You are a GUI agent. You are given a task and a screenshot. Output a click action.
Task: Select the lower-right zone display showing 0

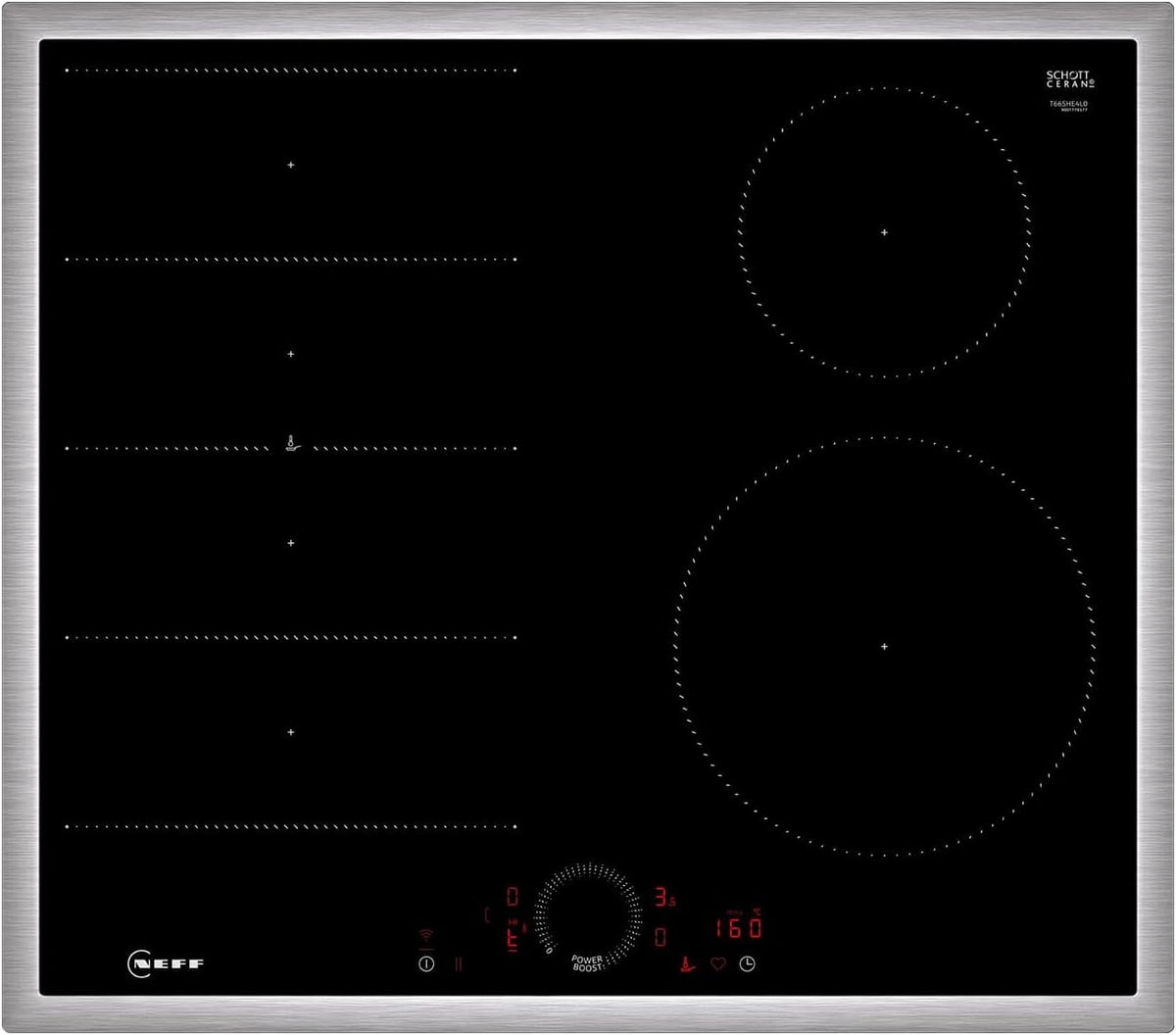tap(661, 937)
